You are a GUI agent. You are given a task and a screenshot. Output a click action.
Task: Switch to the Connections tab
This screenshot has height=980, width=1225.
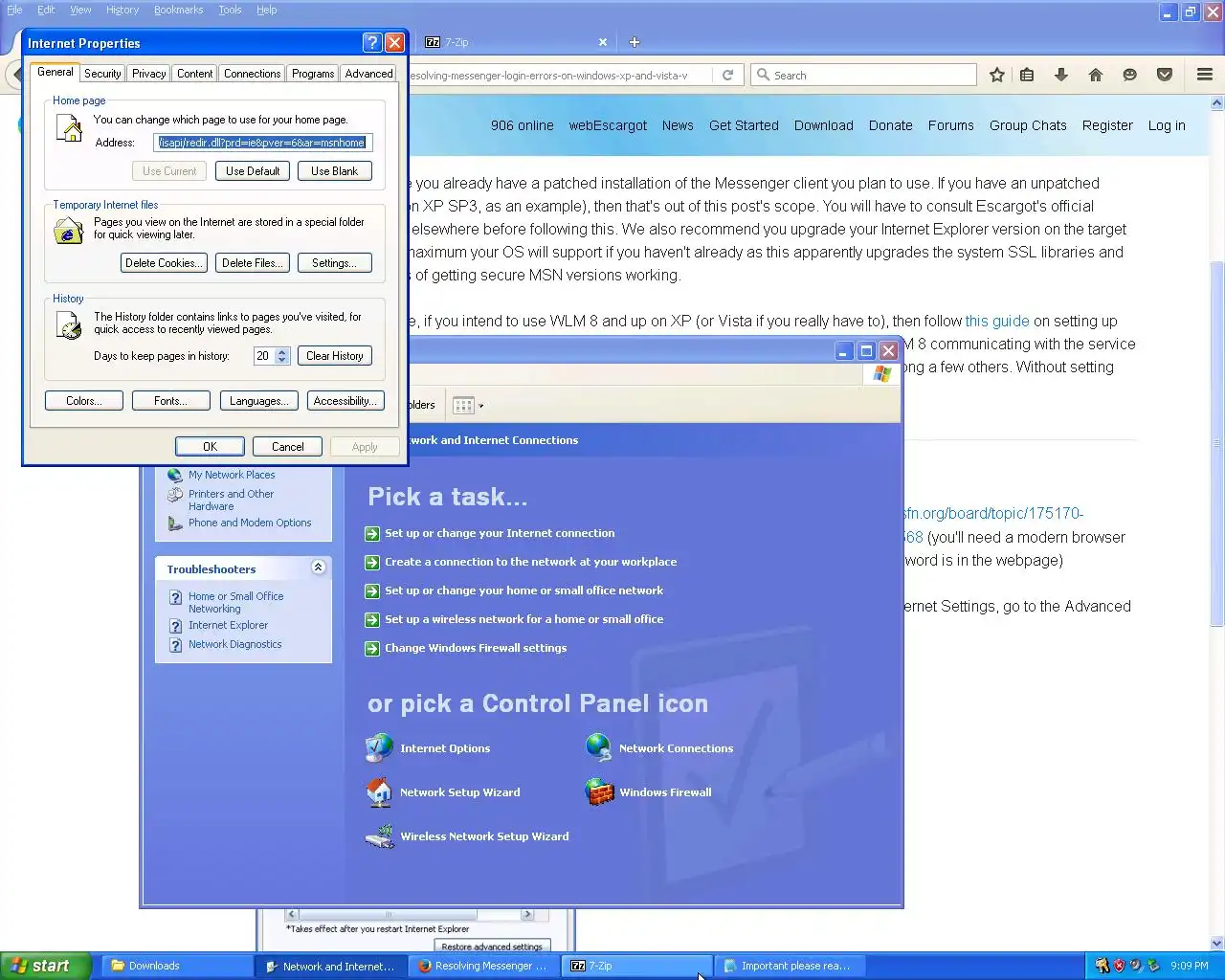(252, 74)
